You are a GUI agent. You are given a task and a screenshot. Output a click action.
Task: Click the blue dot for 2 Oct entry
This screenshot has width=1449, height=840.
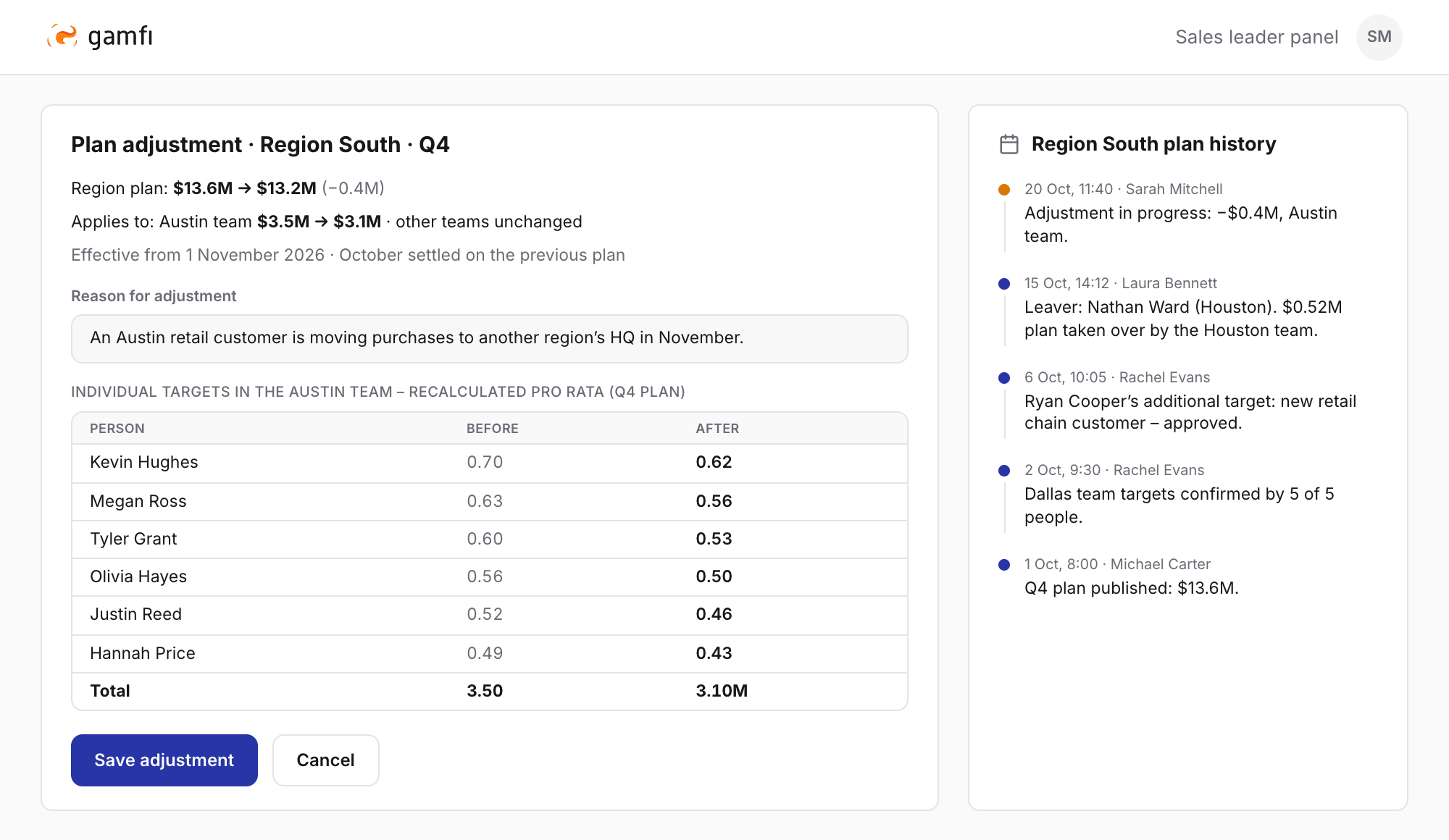tap(1004, 471)
